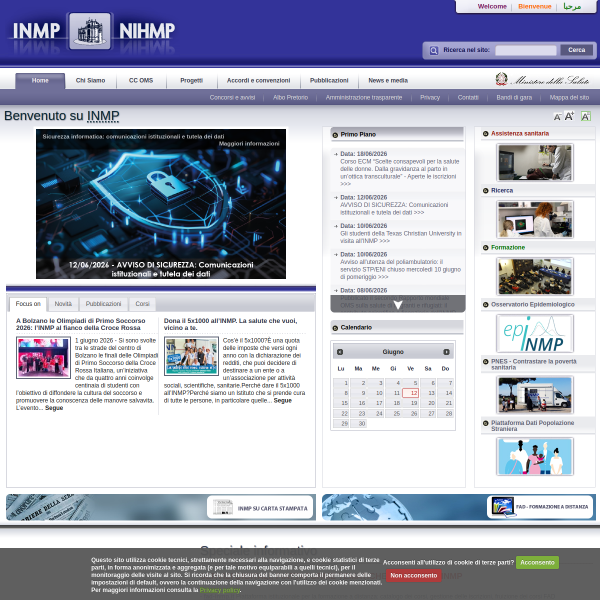Click the INMP NIHMP logo

tap(92, 32)
